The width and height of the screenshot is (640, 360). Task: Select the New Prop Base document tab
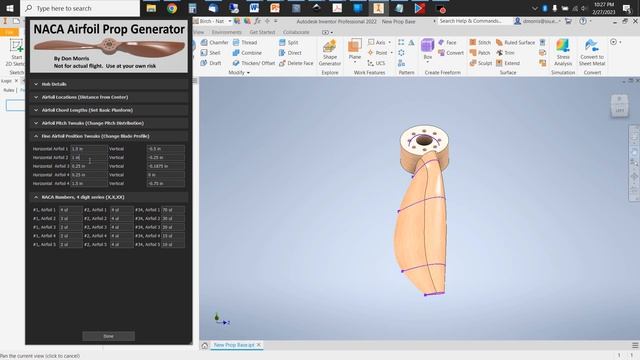tap(233, 345)
